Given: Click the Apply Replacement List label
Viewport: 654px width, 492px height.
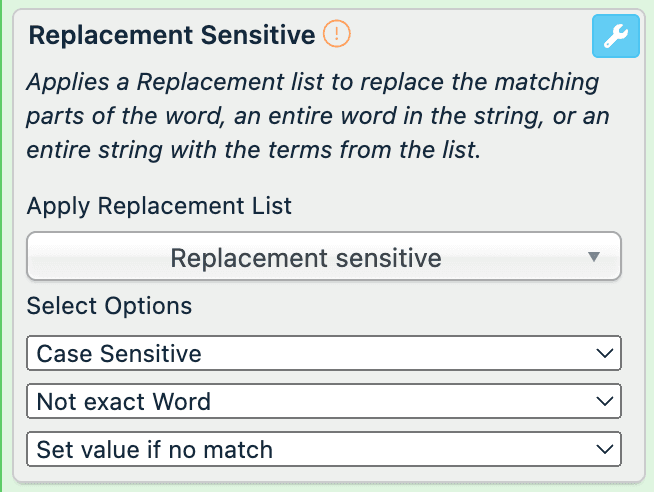Looking at the screenshot, I should click(x=159, y=206).
